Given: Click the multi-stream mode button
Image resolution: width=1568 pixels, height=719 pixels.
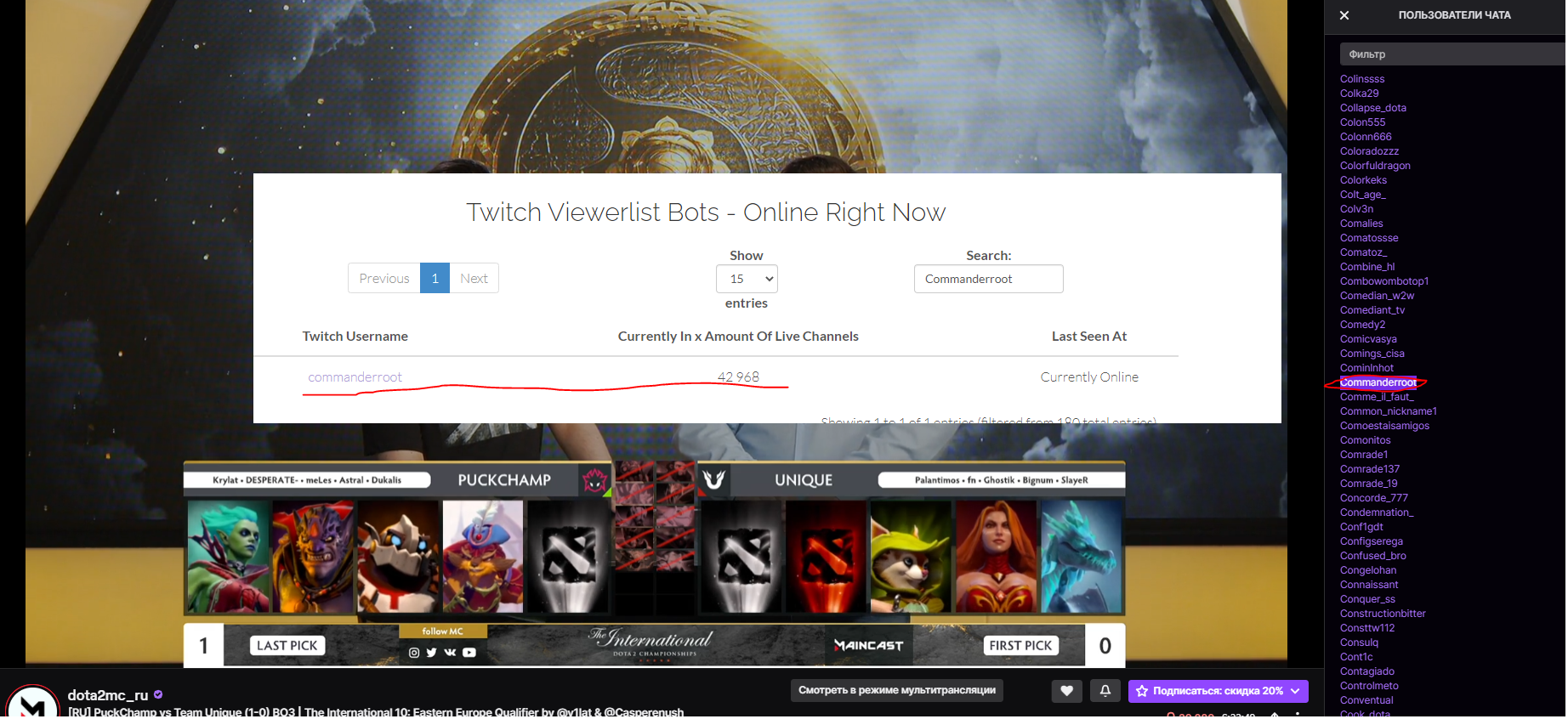Looking at the screenshot, I should [x=897, y=690].
